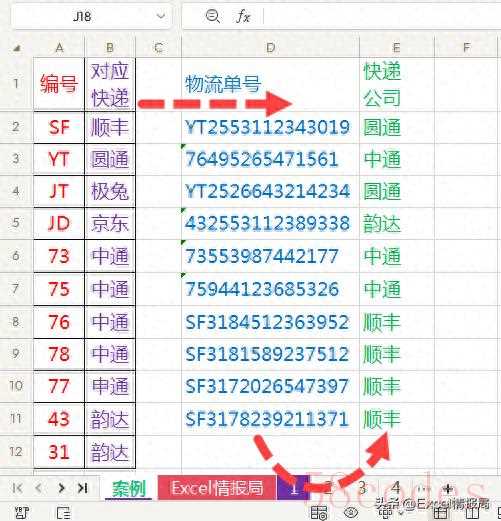This screenshot has height=521, width=501.
Task: Open sheet tab 4
Action: pyautogui.click(x=395, y=488)
